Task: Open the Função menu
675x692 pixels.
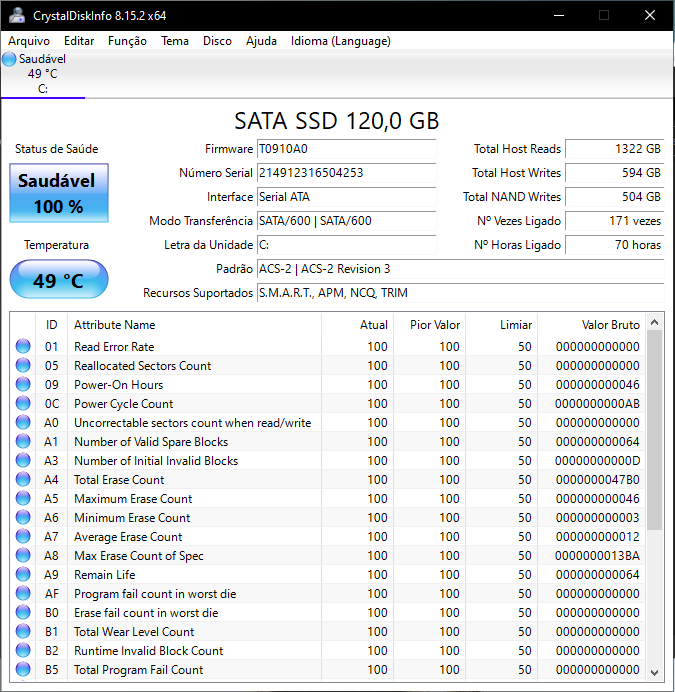Action: (x=127, y=41)
